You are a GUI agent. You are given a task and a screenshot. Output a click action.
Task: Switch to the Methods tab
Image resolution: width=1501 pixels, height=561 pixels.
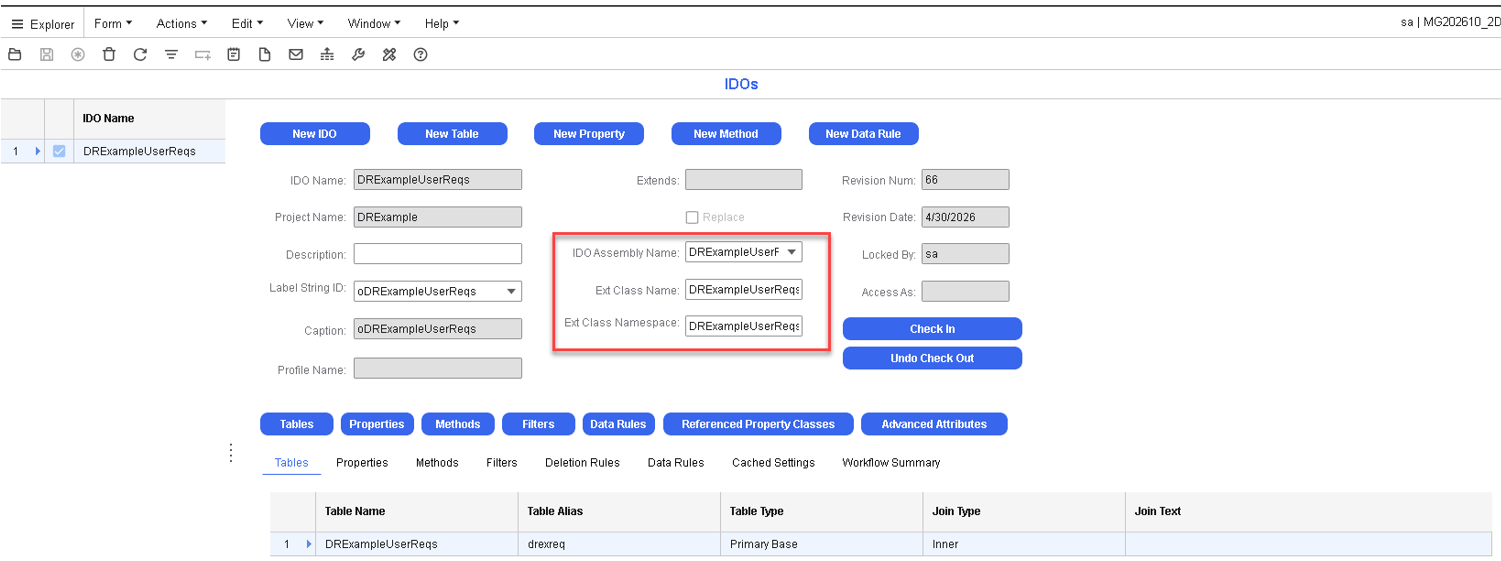pos(437,463)
